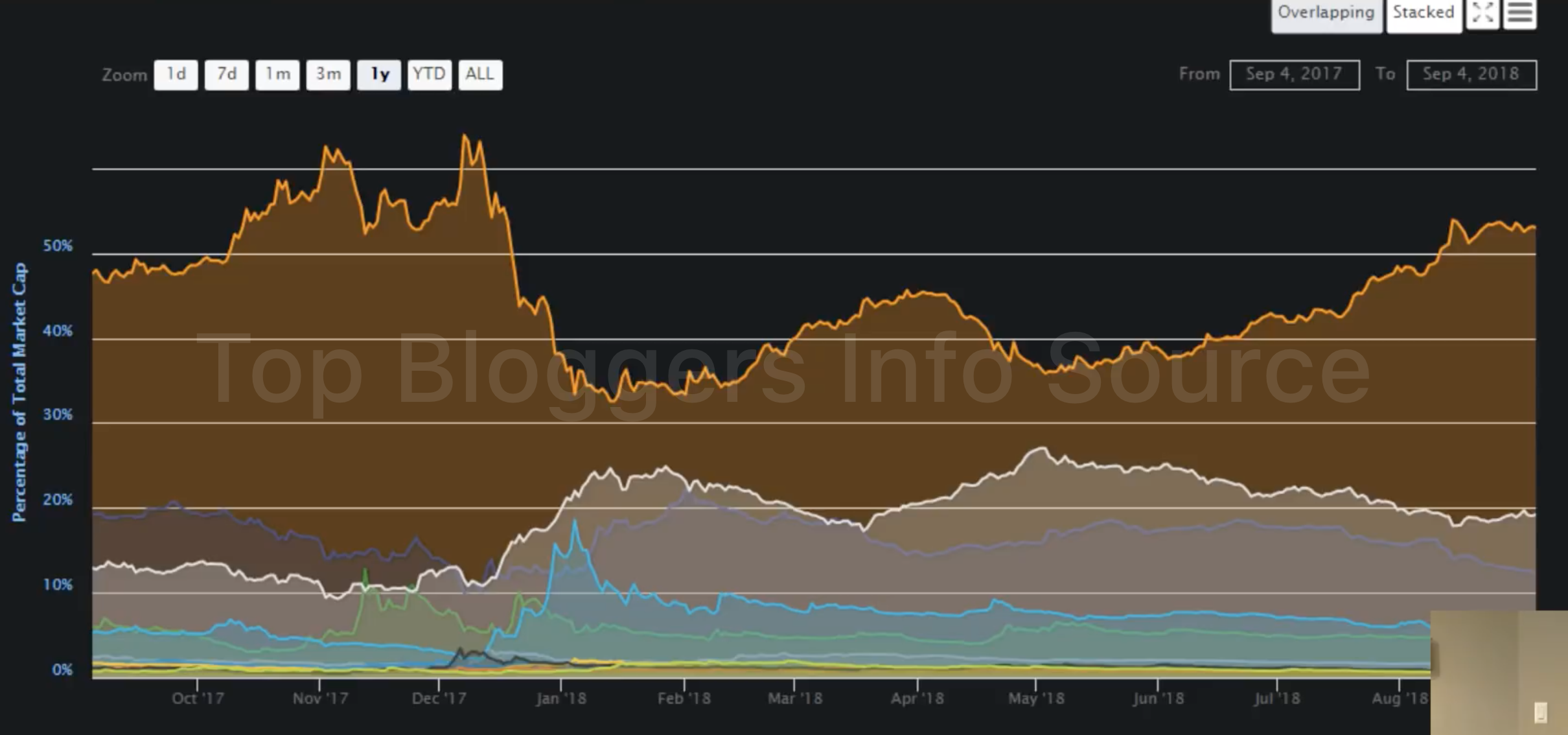Click the white line peak near May '18
The width and height of the screenshot is (1568, 735).
(1042, 448)
